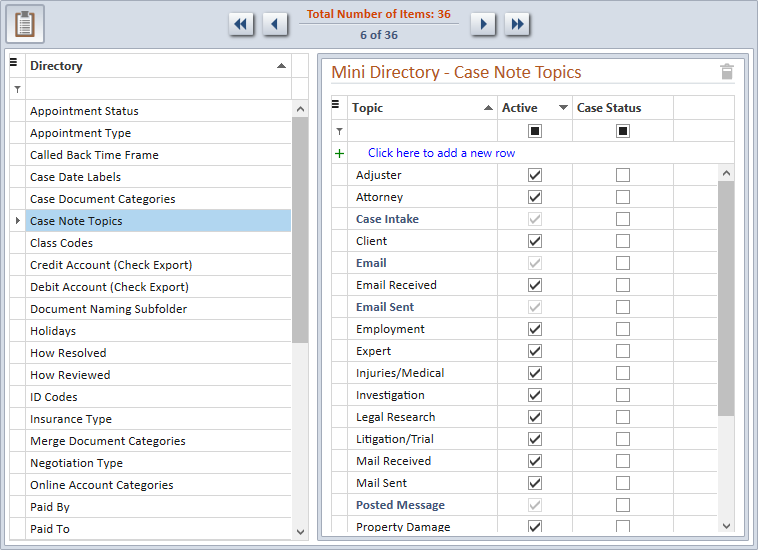The image size is (758, 550).
Task: Toggle the Case Status filter checkbox
Action: [623, 131]
